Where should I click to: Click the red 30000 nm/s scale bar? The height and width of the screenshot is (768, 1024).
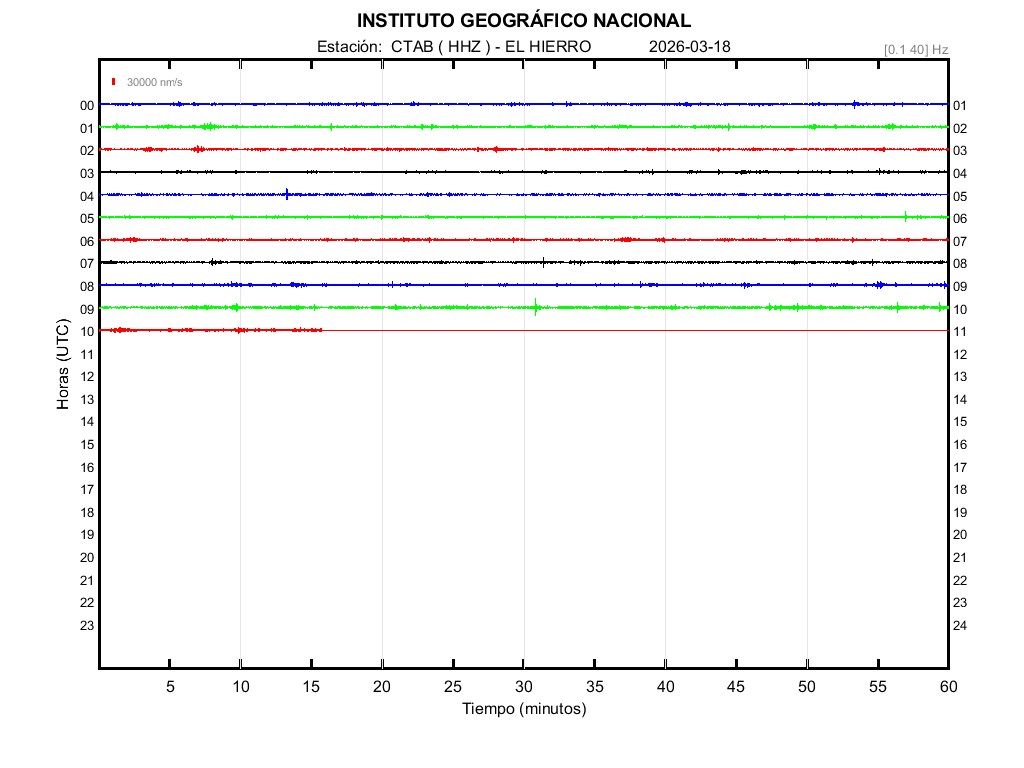[114, 82]
